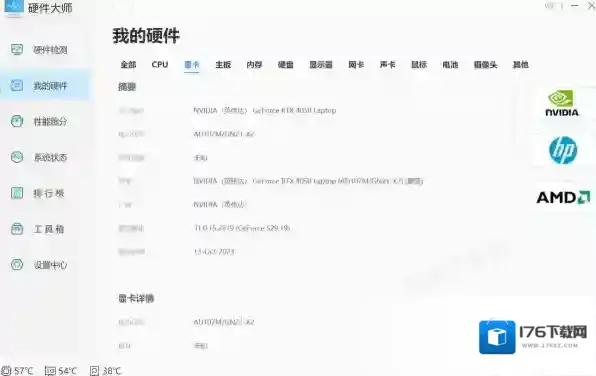Select the 我的硬件 sidebar icon
596x376 pixels.
pos(17,85)
